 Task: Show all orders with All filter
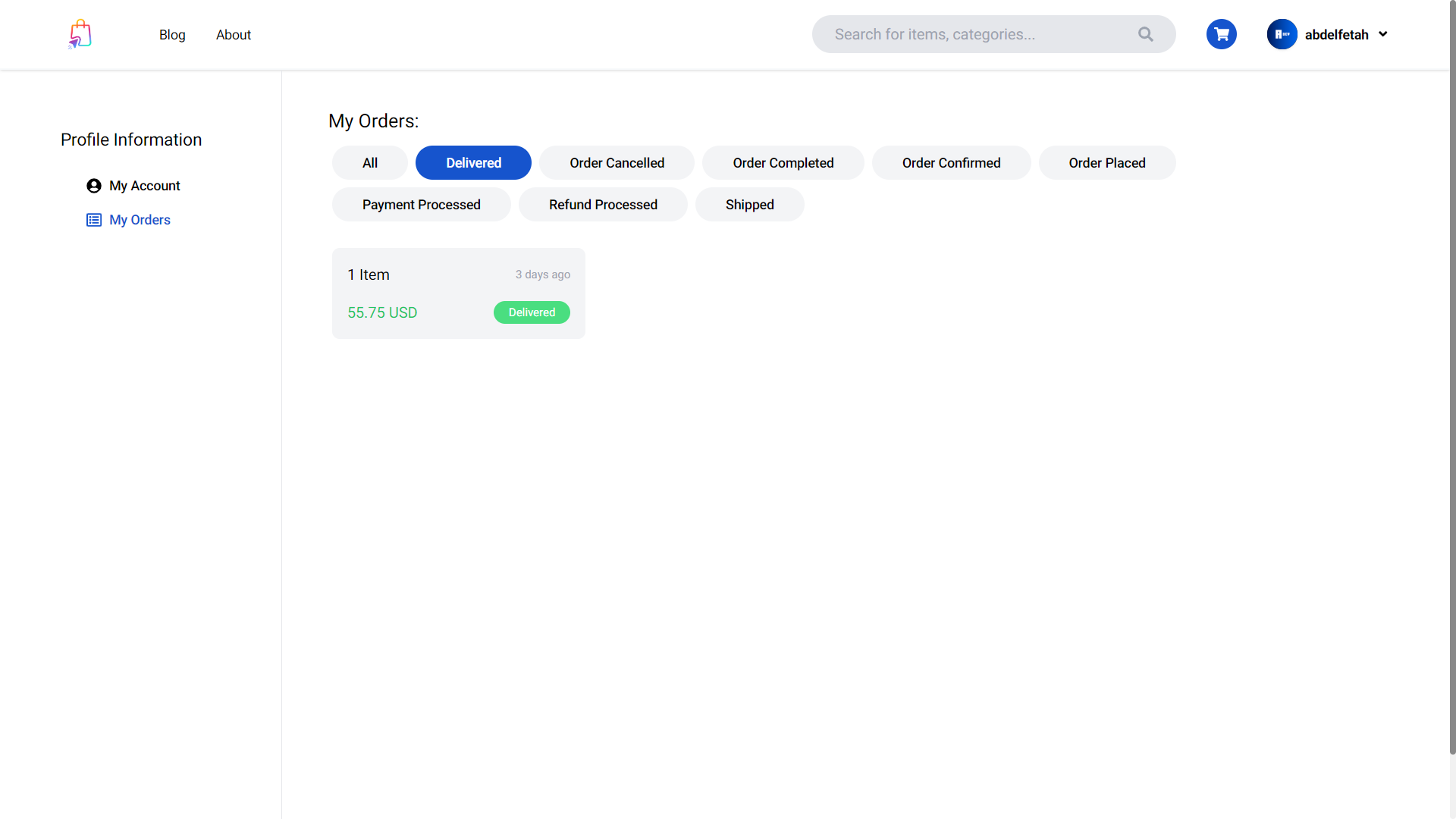point(369,163)
